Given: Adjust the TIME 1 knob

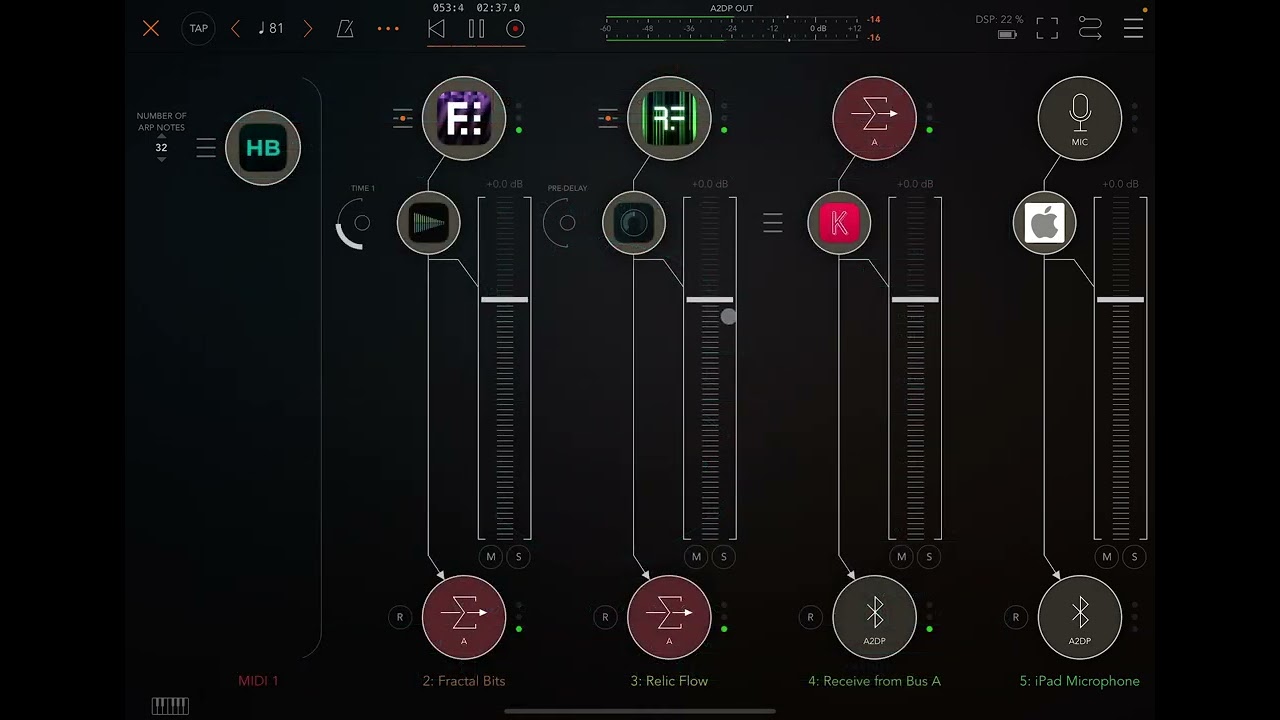Looking at the screenshot, I should 361,223.
